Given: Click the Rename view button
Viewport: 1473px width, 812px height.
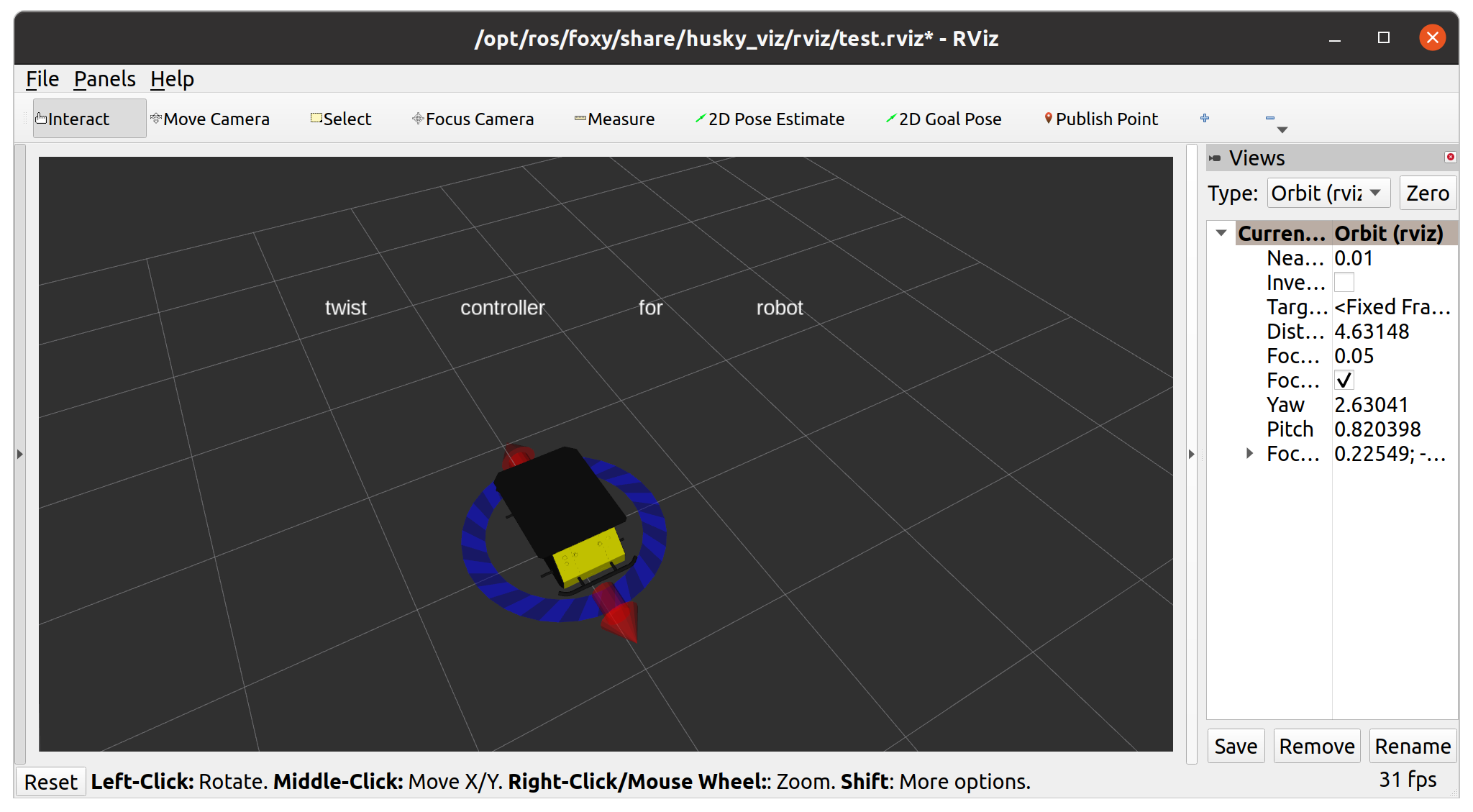Looking at the screenshot, I should click(1413, 747).
